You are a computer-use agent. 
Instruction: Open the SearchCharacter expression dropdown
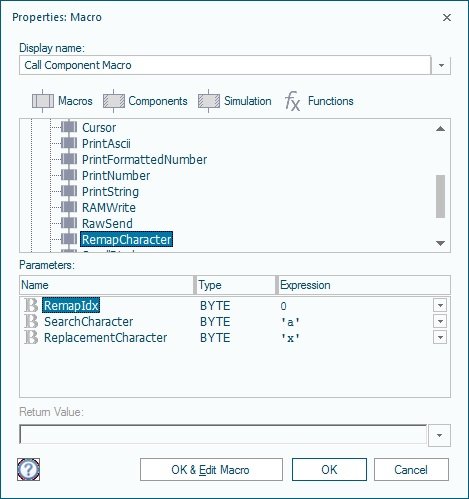(x=440, y=321)
